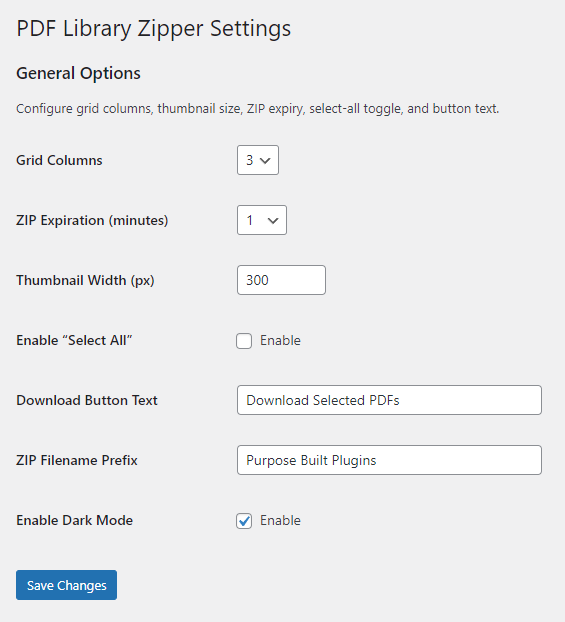The image size is (565, 622).
Task: Click the Enable text beside Dark Mode checkbox
Action: click(280, 520)
